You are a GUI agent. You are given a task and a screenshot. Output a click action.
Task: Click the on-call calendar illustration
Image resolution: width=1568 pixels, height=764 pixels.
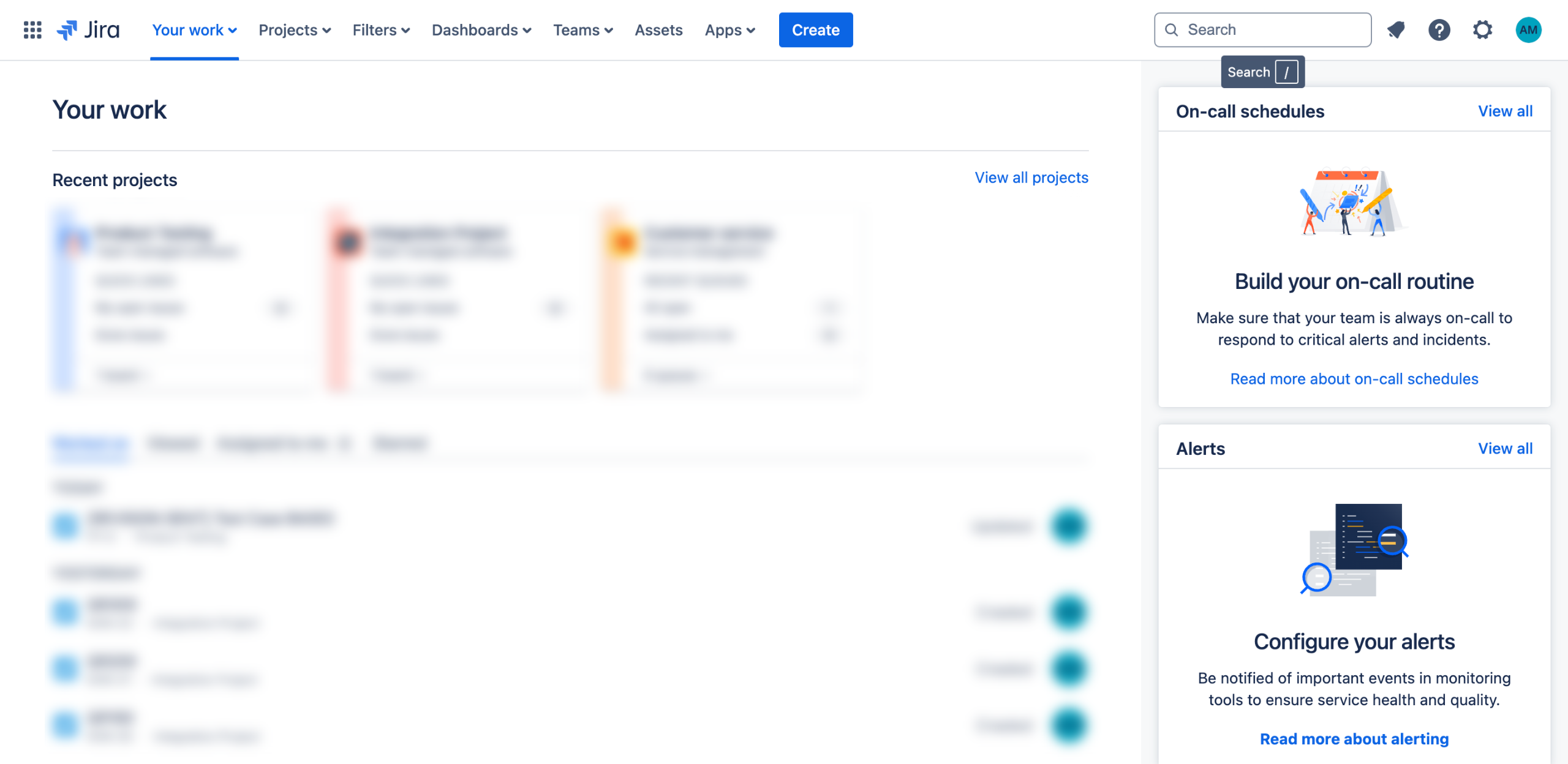pyautogui.click(x=1352, y=203)
